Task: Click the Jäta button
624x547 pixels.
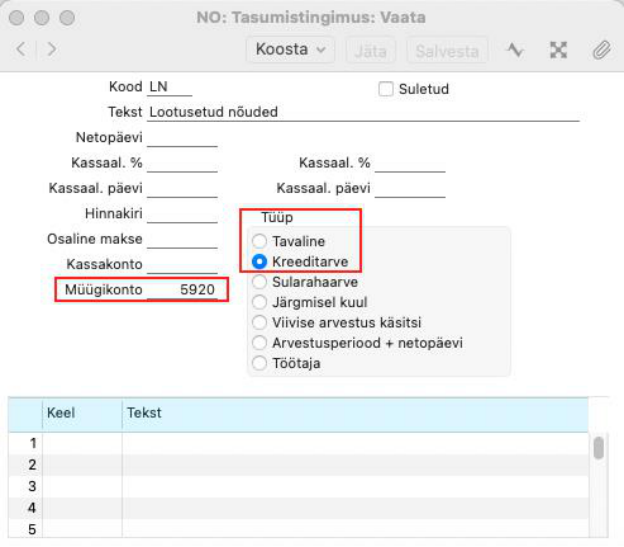Action: [370, 51]
